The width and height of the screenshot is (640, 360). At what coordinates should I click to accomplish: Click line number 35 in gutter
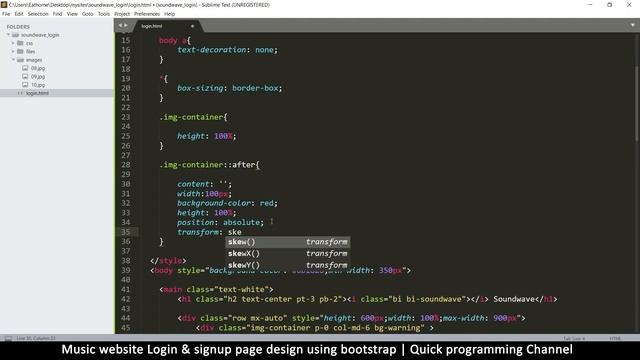(126, 232)
